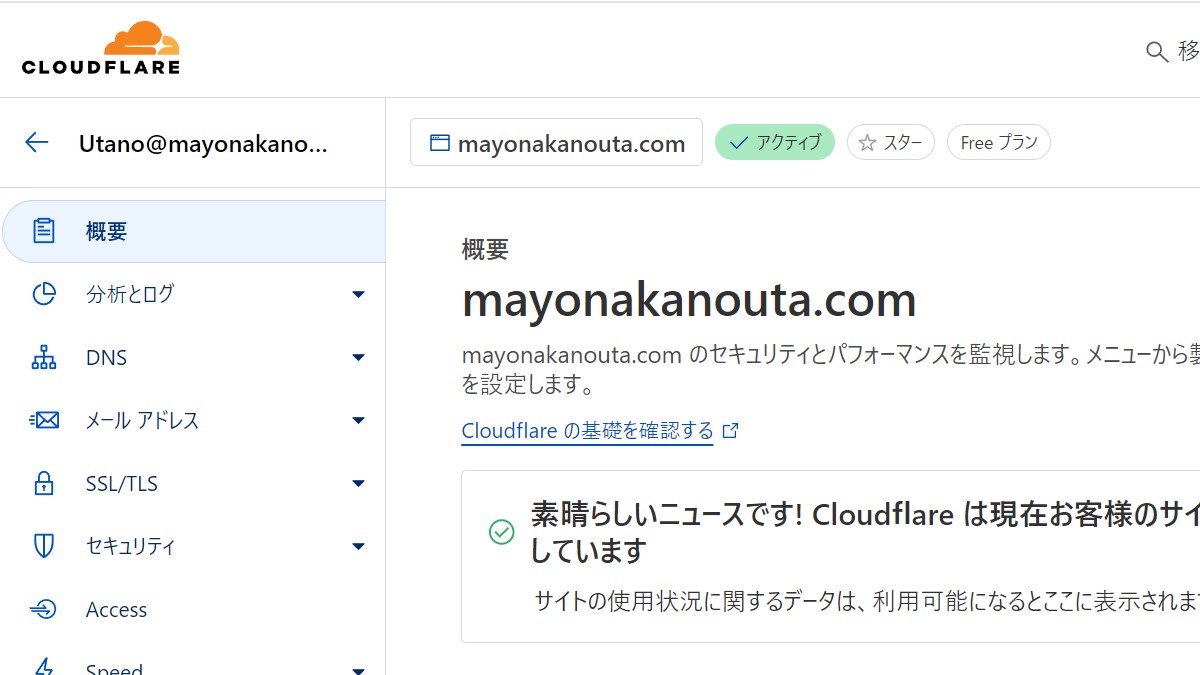Viewport: 1200px width, 675px height.
Task: Click the mayonakanouta.com domain button
Action: tap(556, 143)
